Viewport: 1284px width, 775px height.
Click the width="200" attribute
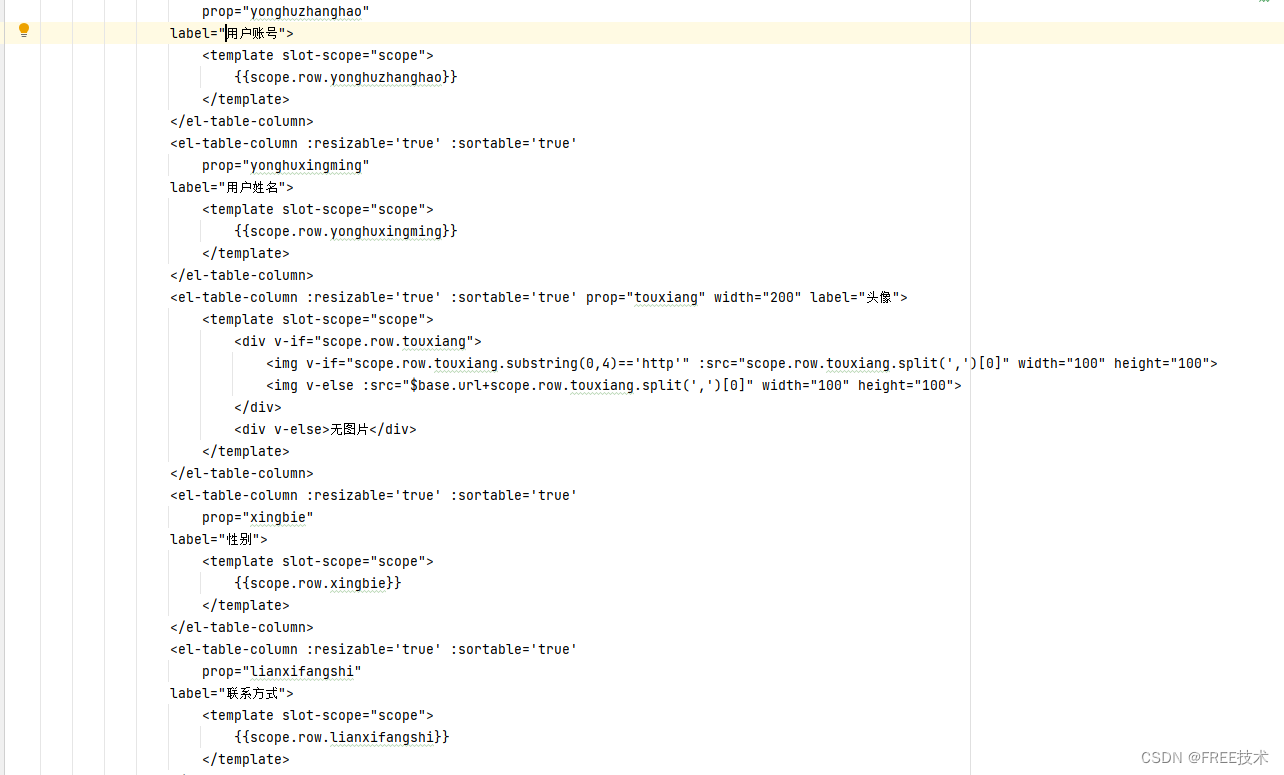pos(757,297)
